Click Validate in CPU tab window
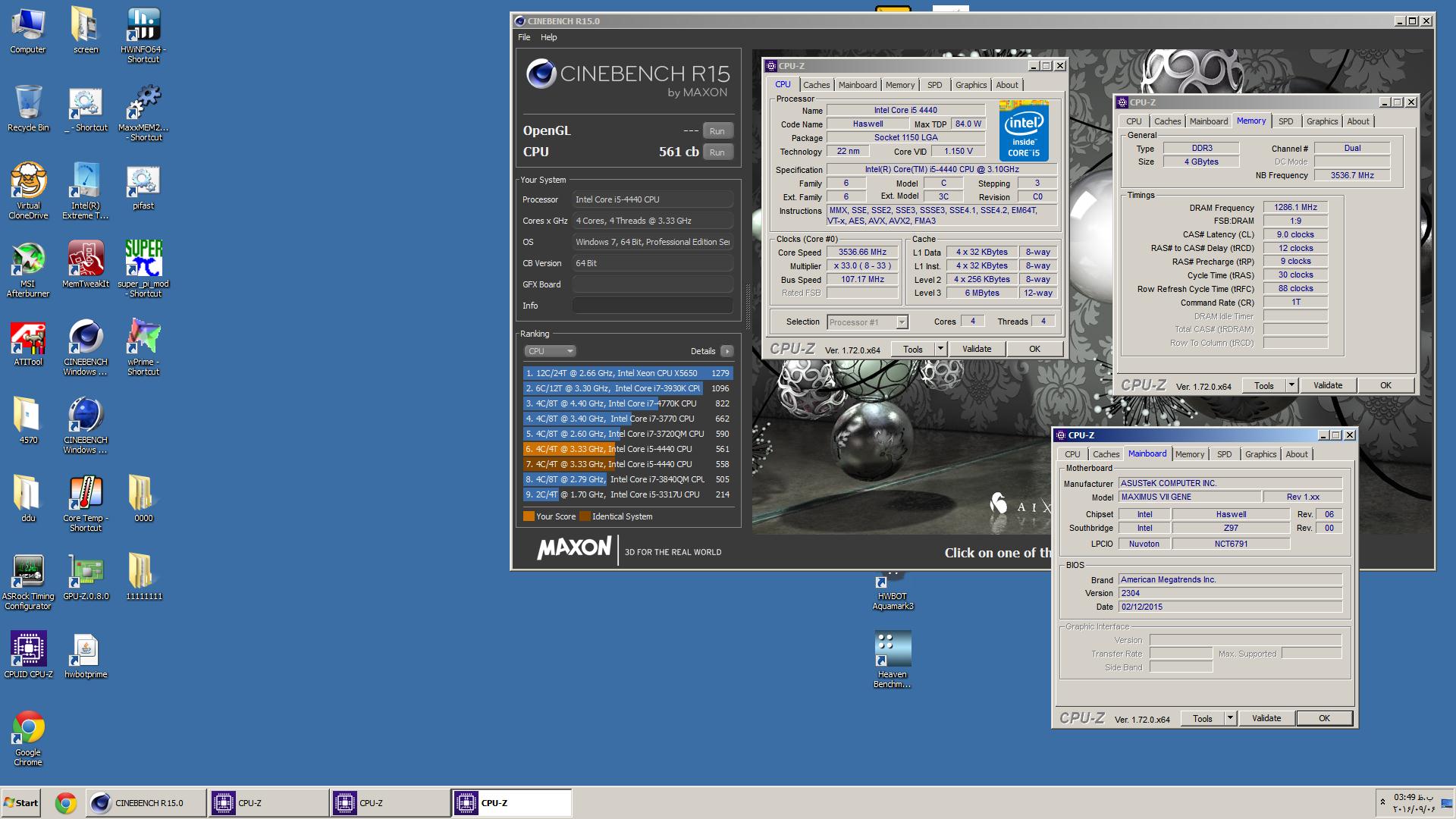Viewport: 1456px width, 819px height. (x=977, y=349)
